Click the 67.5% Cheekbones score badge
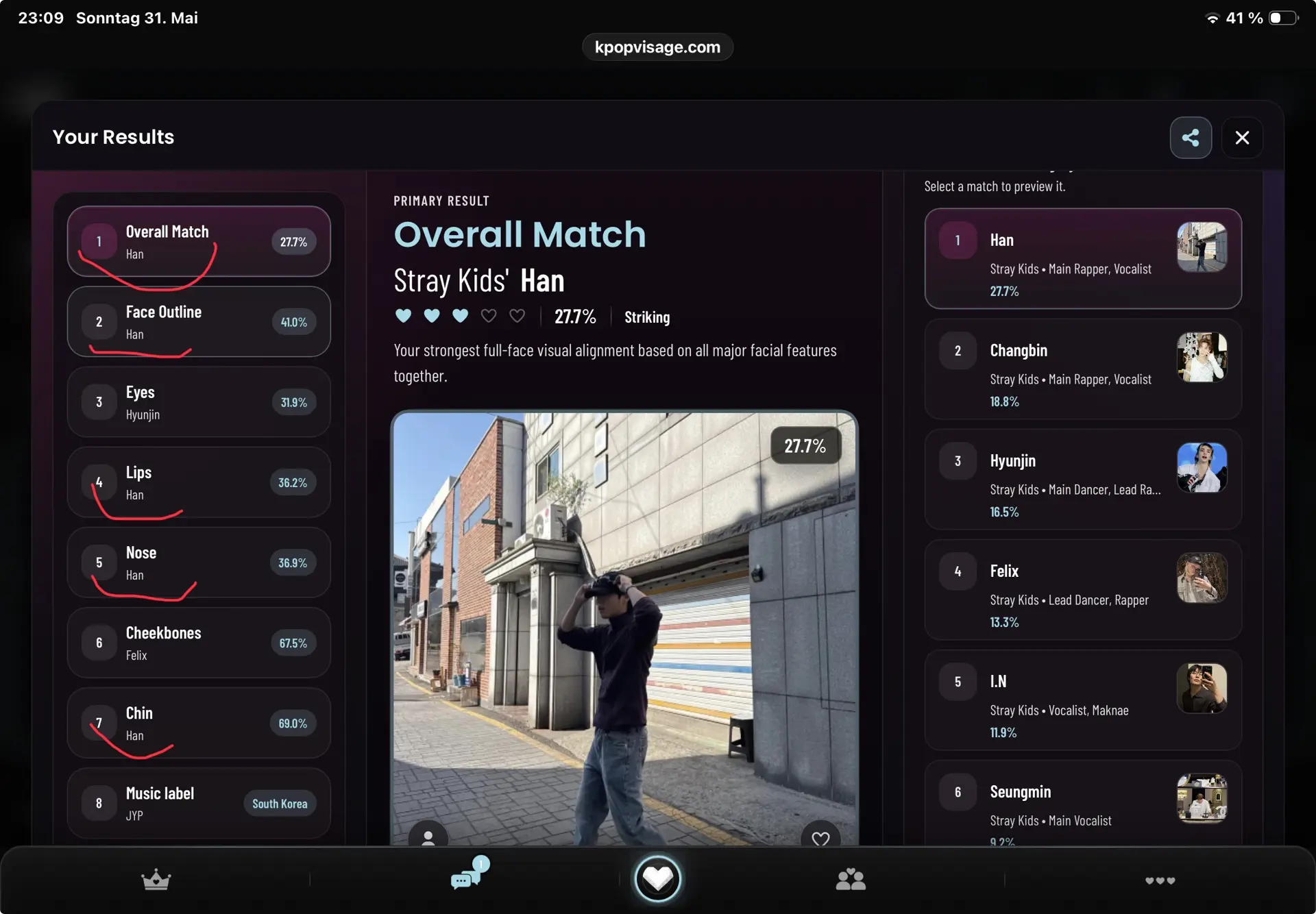Viewport: 1316px width, 914px height. point(293,643)
